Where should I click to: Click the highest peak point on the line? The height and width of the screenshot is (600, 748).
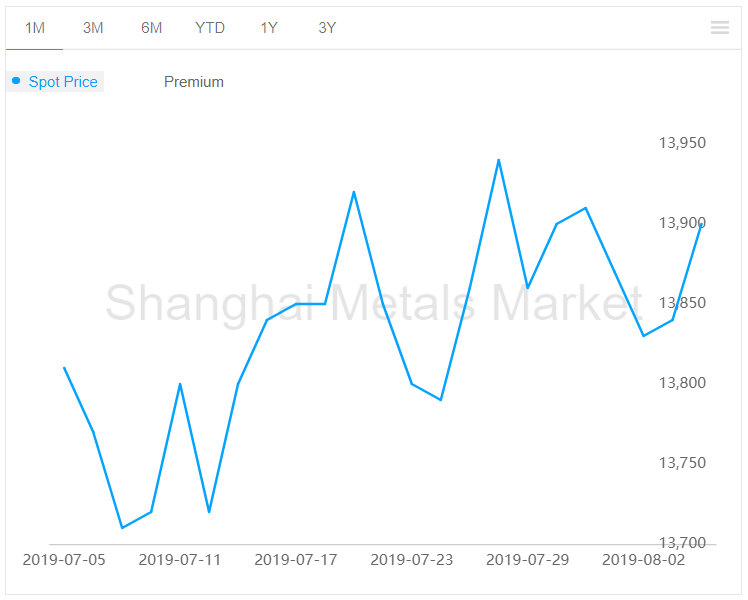[499, 160]
